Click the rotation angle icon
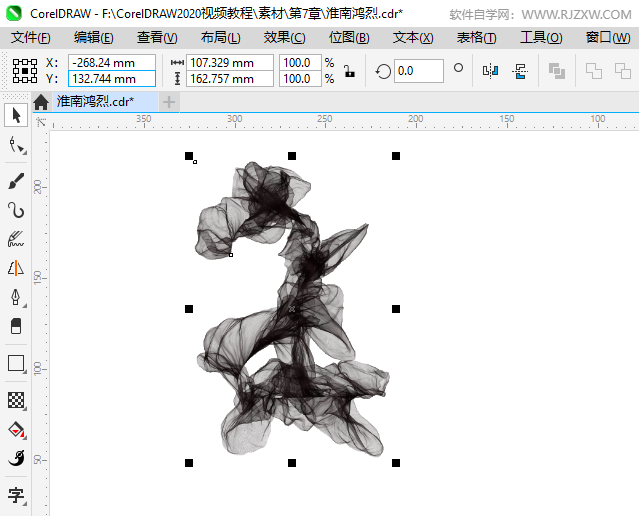 pos(383,71)
